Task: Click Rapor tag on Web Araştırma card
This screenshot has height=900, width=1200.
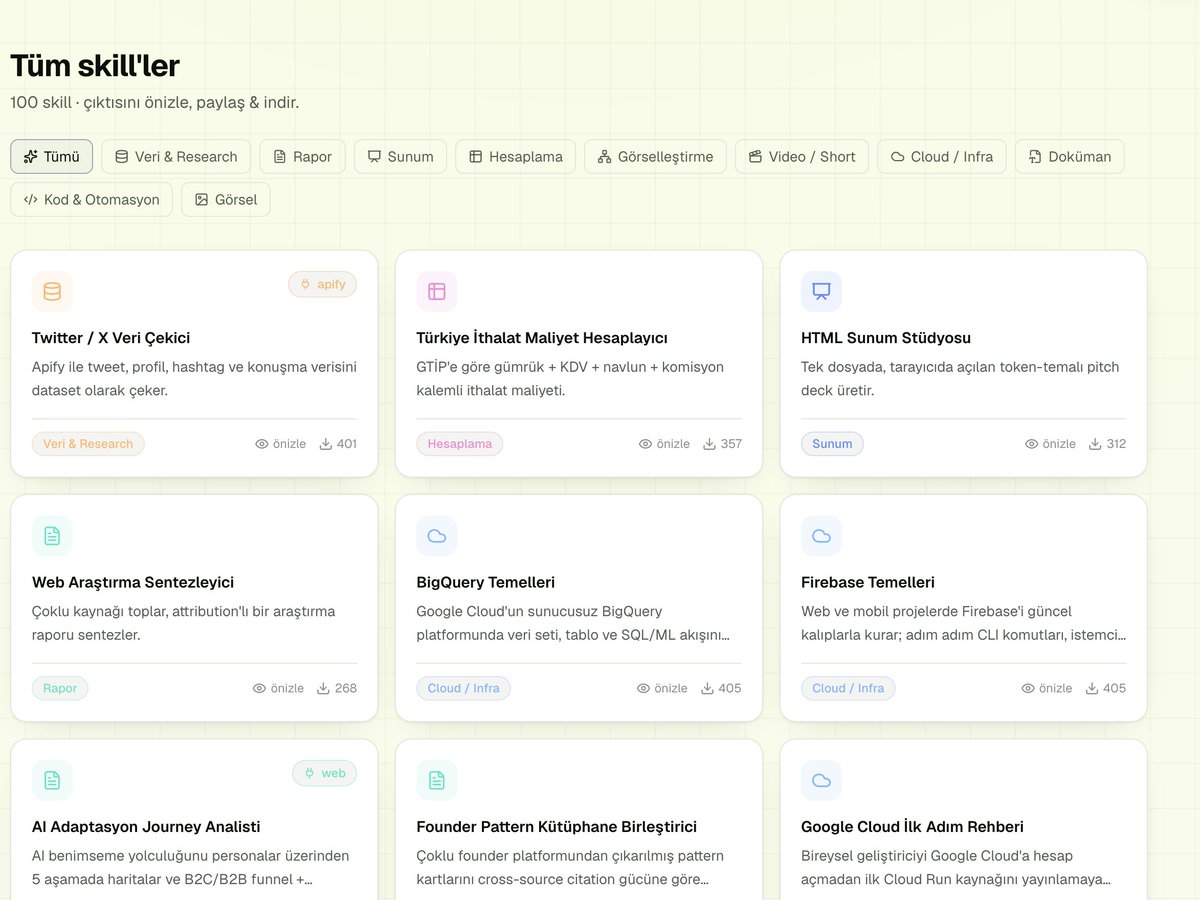Action: [x=60, y=688]
